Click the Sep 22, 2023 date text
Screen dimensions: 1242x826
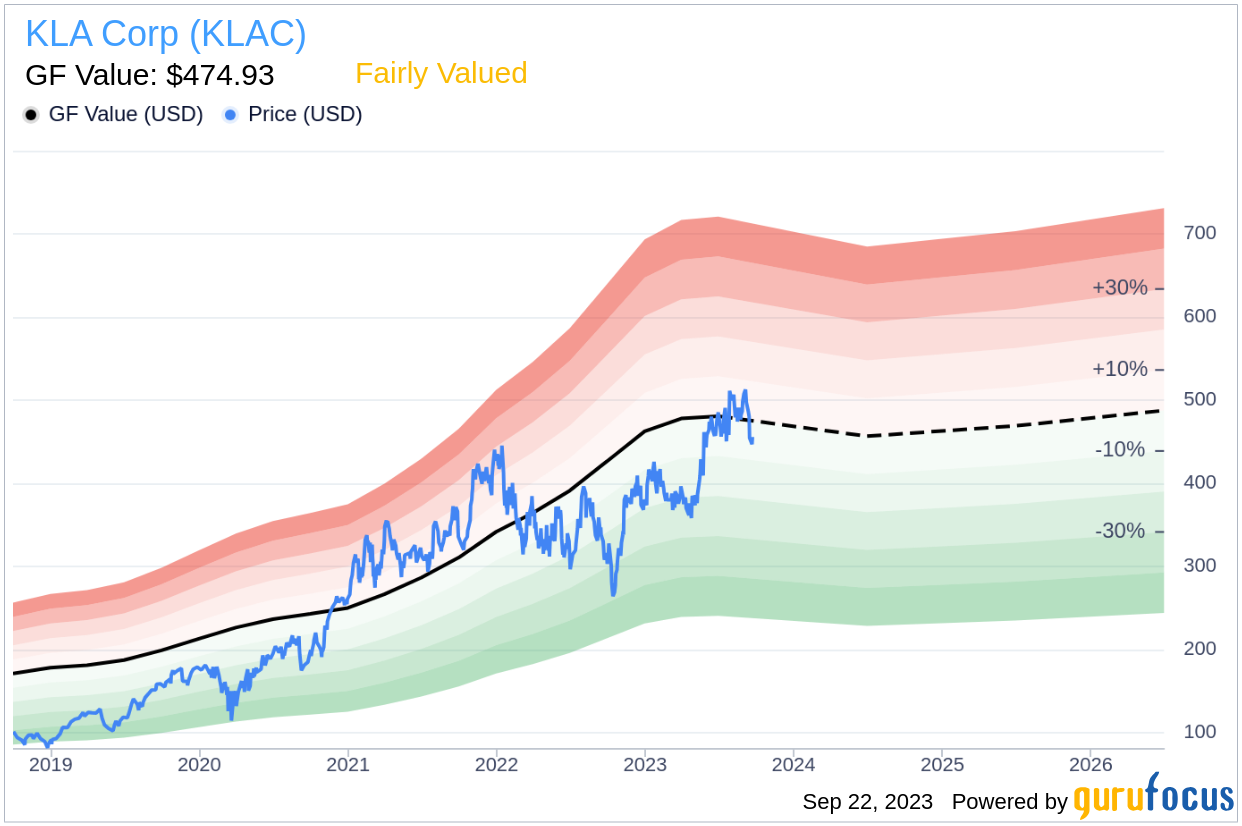point(867,802)
